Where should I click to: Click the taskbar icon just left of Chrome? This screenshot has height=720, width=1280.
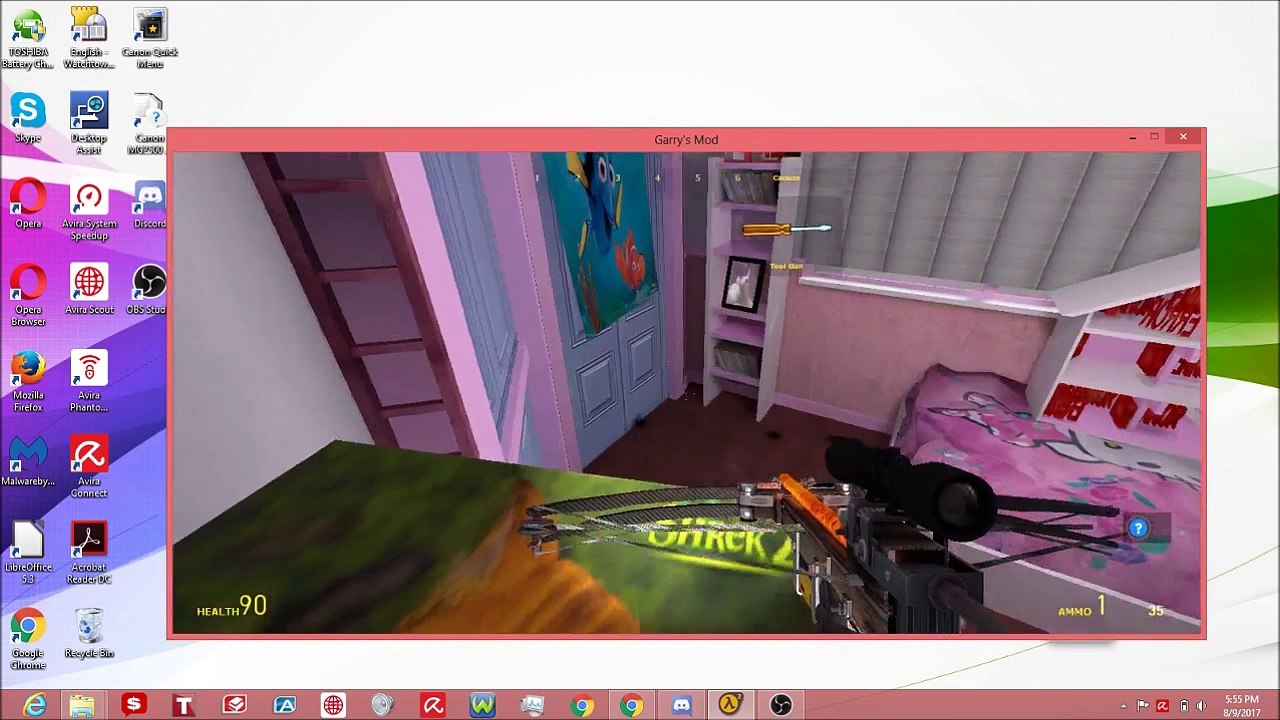pos(532,705)
